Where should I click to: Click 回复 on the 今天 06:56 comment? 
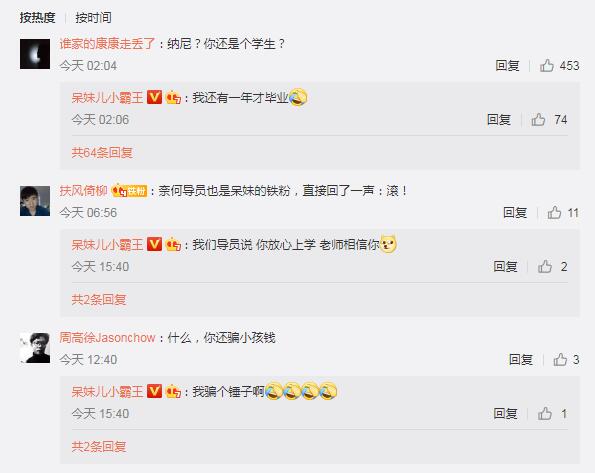coord(515,213)
